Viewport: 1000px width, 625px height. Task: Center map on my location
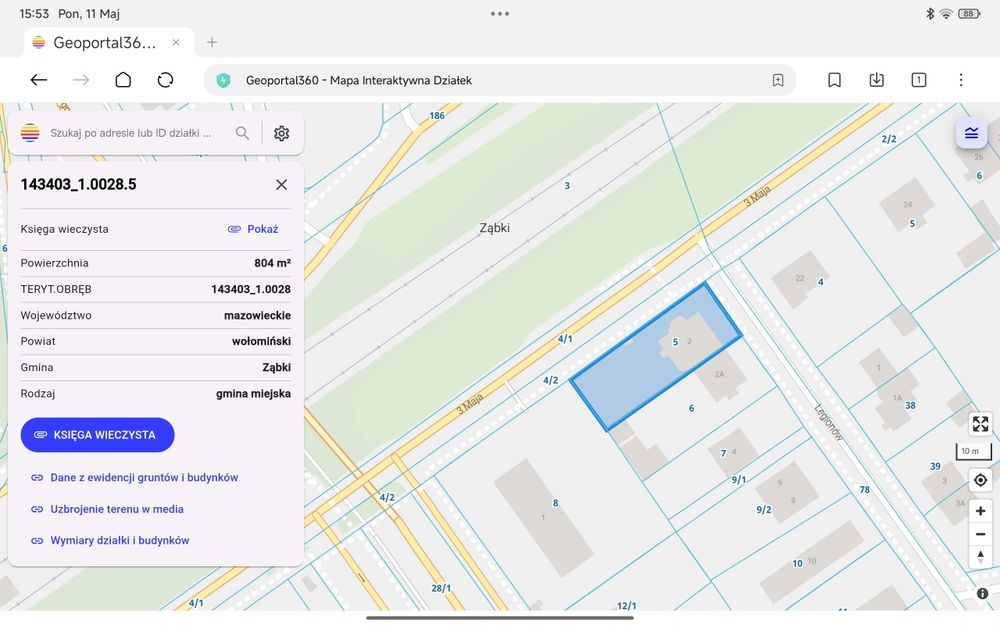tap(980, 480)
